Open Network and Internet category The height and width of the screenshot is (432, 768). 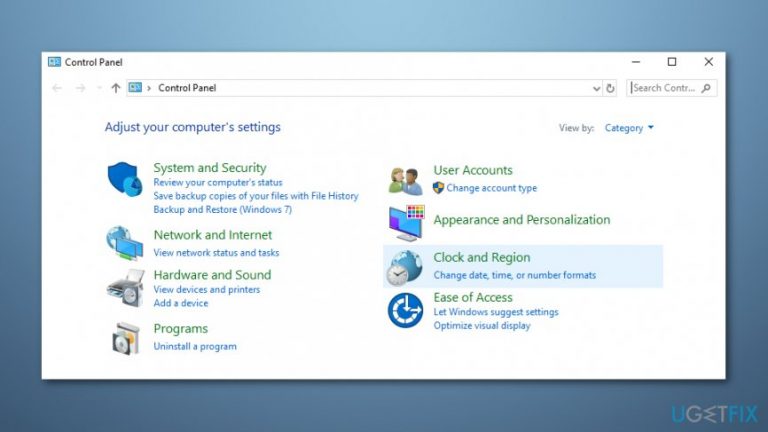pyautogui.click(x=213, y=235)
